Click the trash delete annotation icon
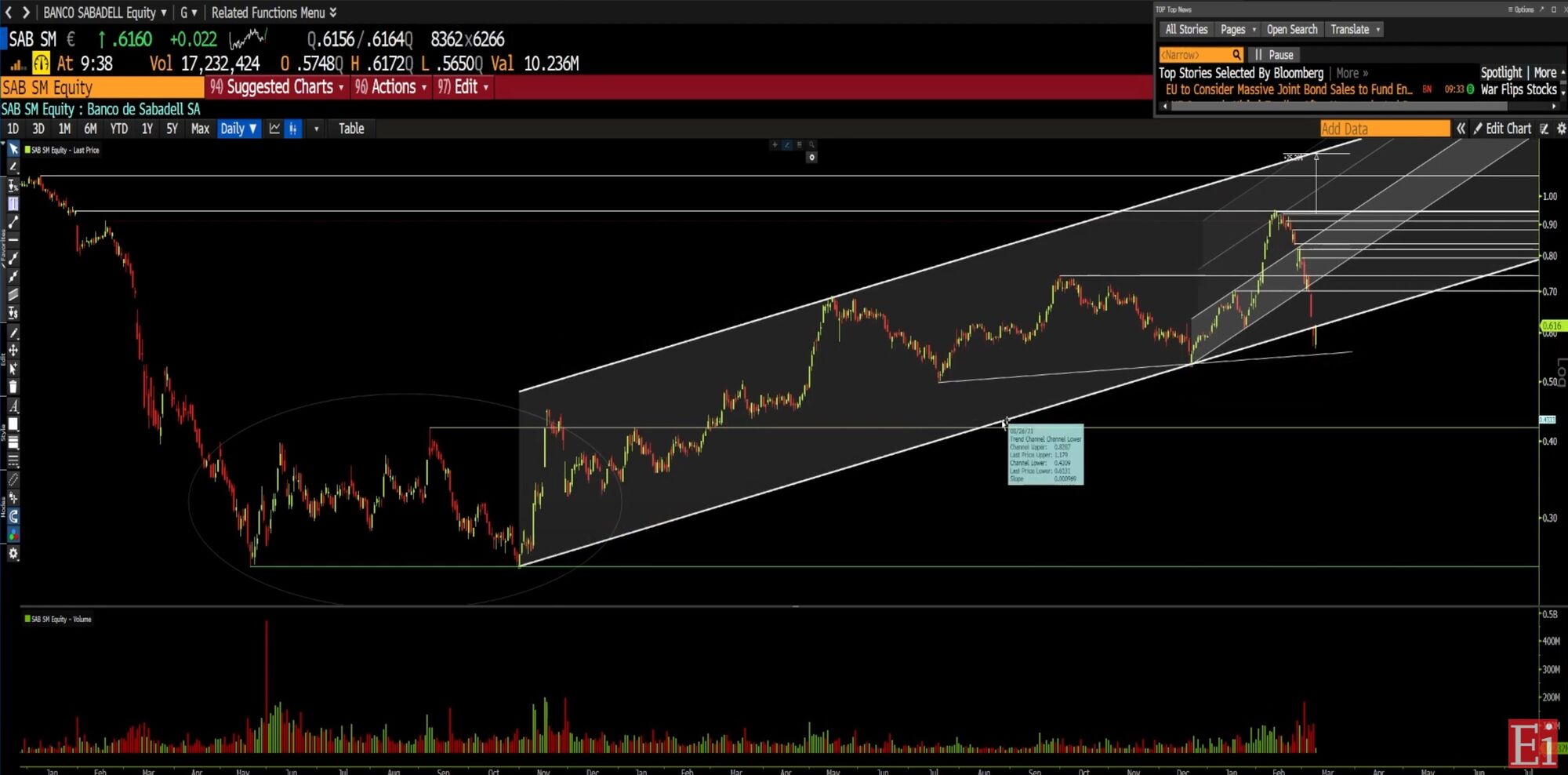1568x775 pixels. coord(13,387)
